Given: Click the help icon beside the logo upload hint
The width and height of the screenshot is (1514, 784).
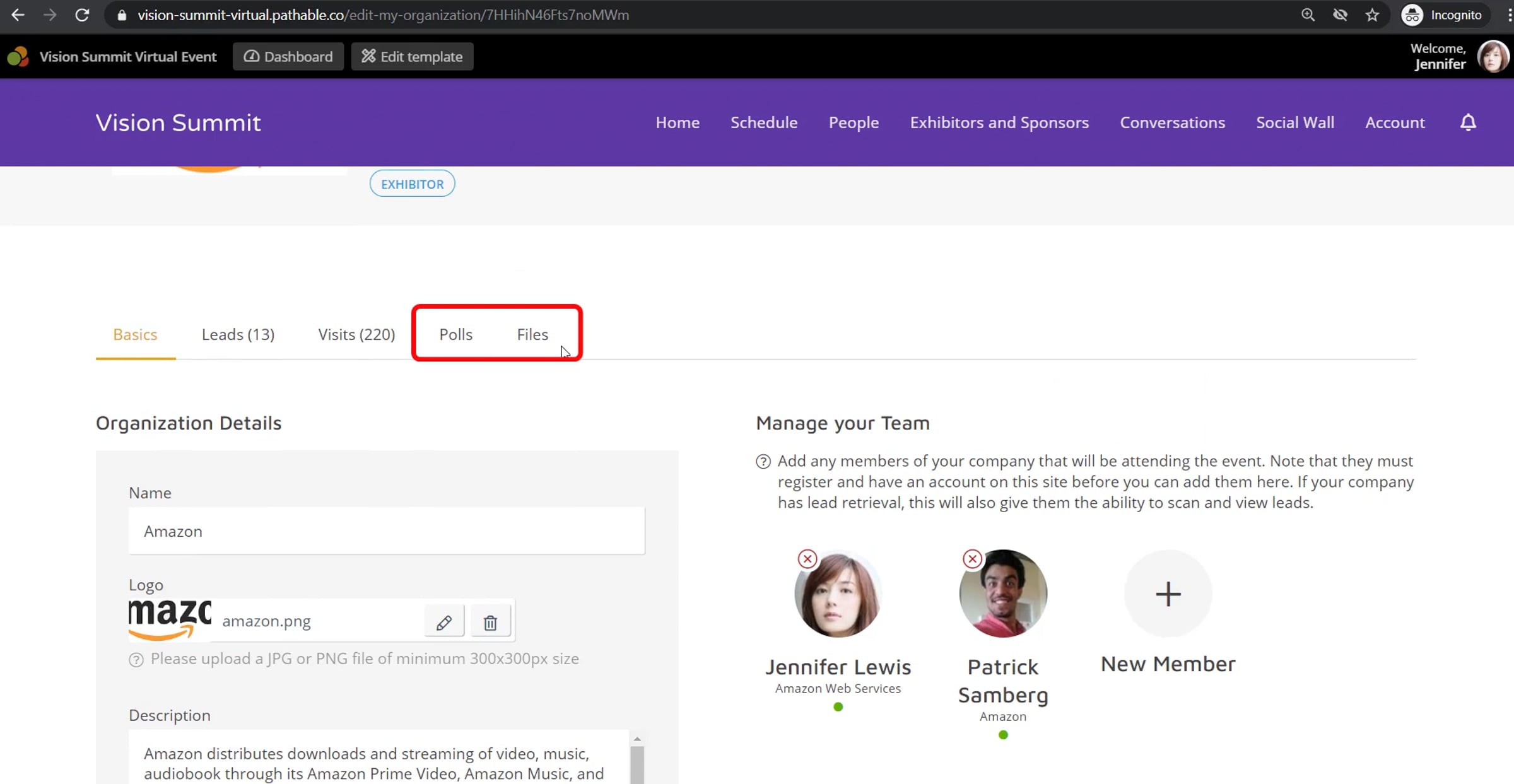Looking at the screenshot, I should point(136,660).
